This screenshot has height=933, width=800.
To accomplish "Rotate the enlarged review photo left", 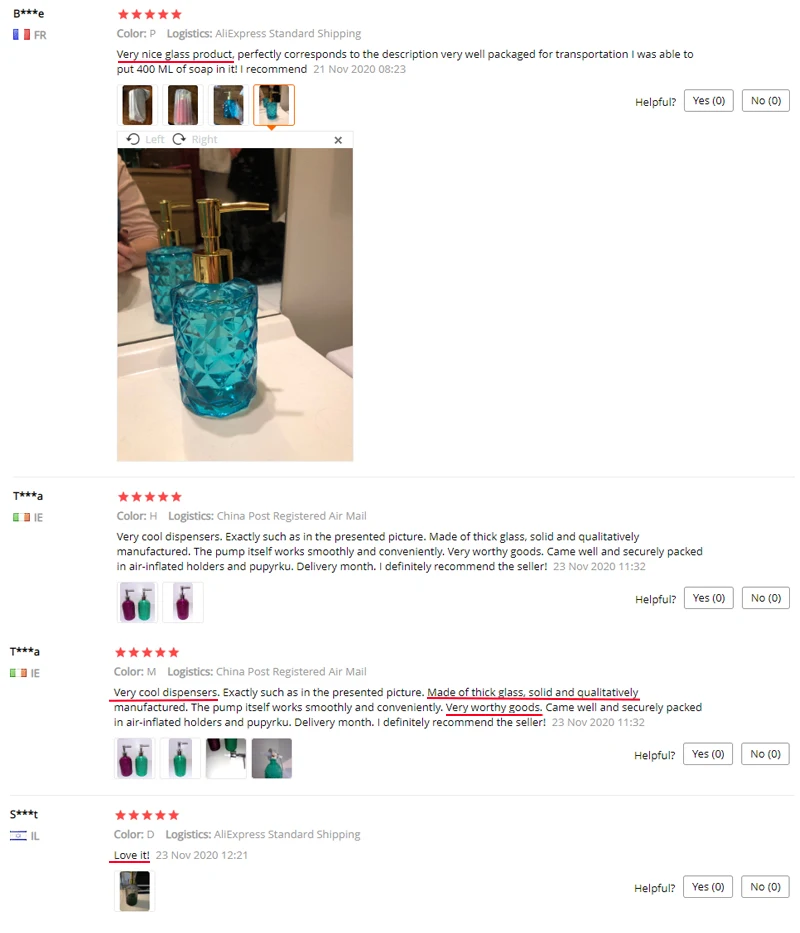I will click(145, 139).
